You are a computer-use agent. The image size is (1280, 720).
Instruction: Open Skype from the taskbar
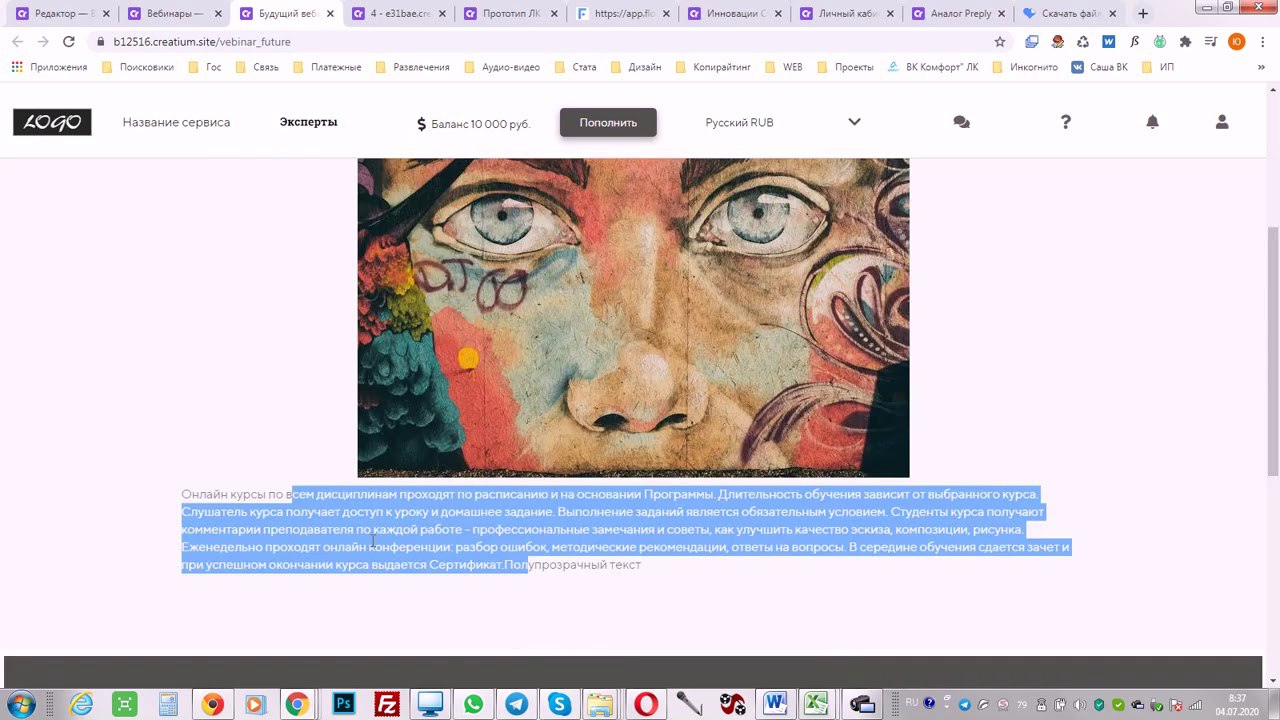[x=559, y=704]
